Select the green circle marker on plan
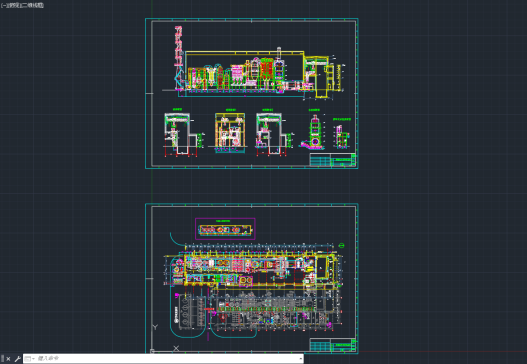527x364 pixels. 341,246
